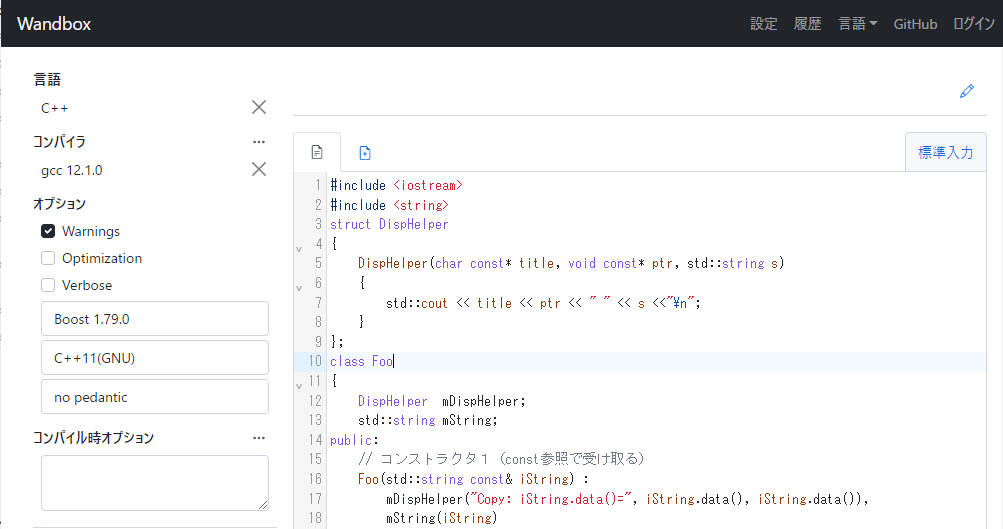Remove the gcc 12.1.0 compiler selection
Viewport: 1003px width, 529px height.
point(258,169)
